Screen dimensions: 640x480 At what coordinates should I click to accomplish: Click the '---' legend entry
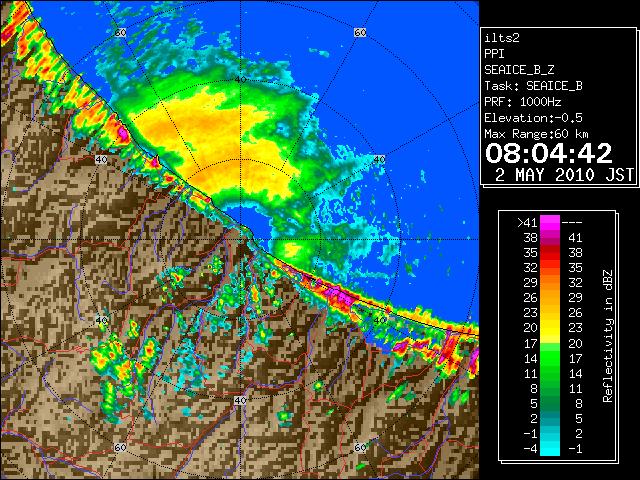tap(572, 223)
